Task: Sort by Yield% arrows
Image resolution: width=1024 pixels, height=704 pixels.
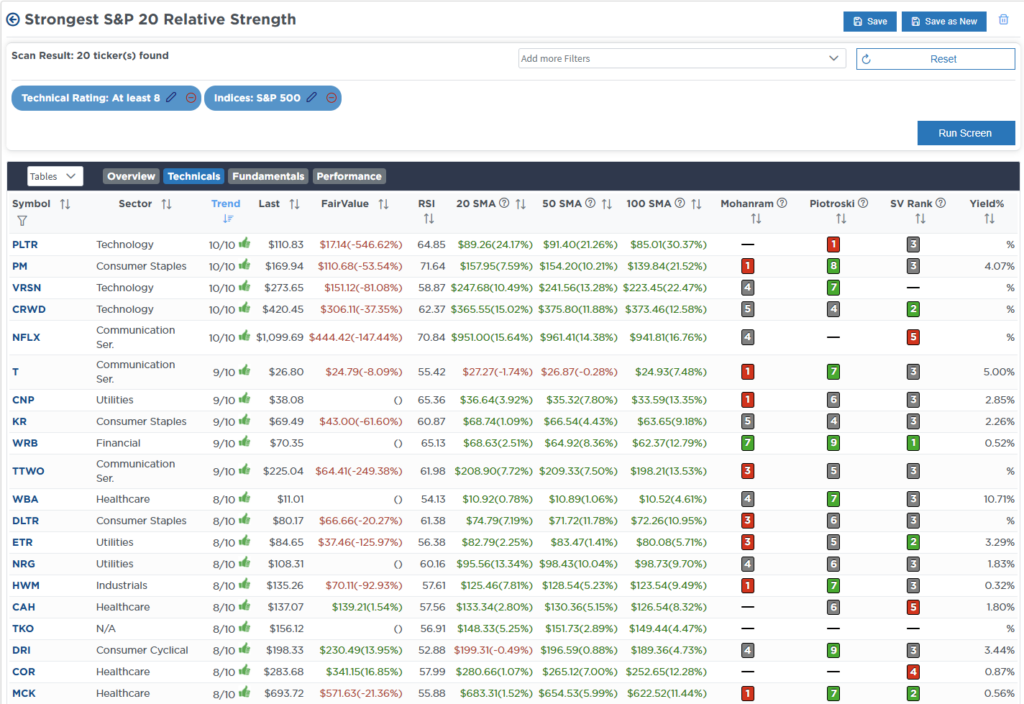Action: tap(989, 219)
